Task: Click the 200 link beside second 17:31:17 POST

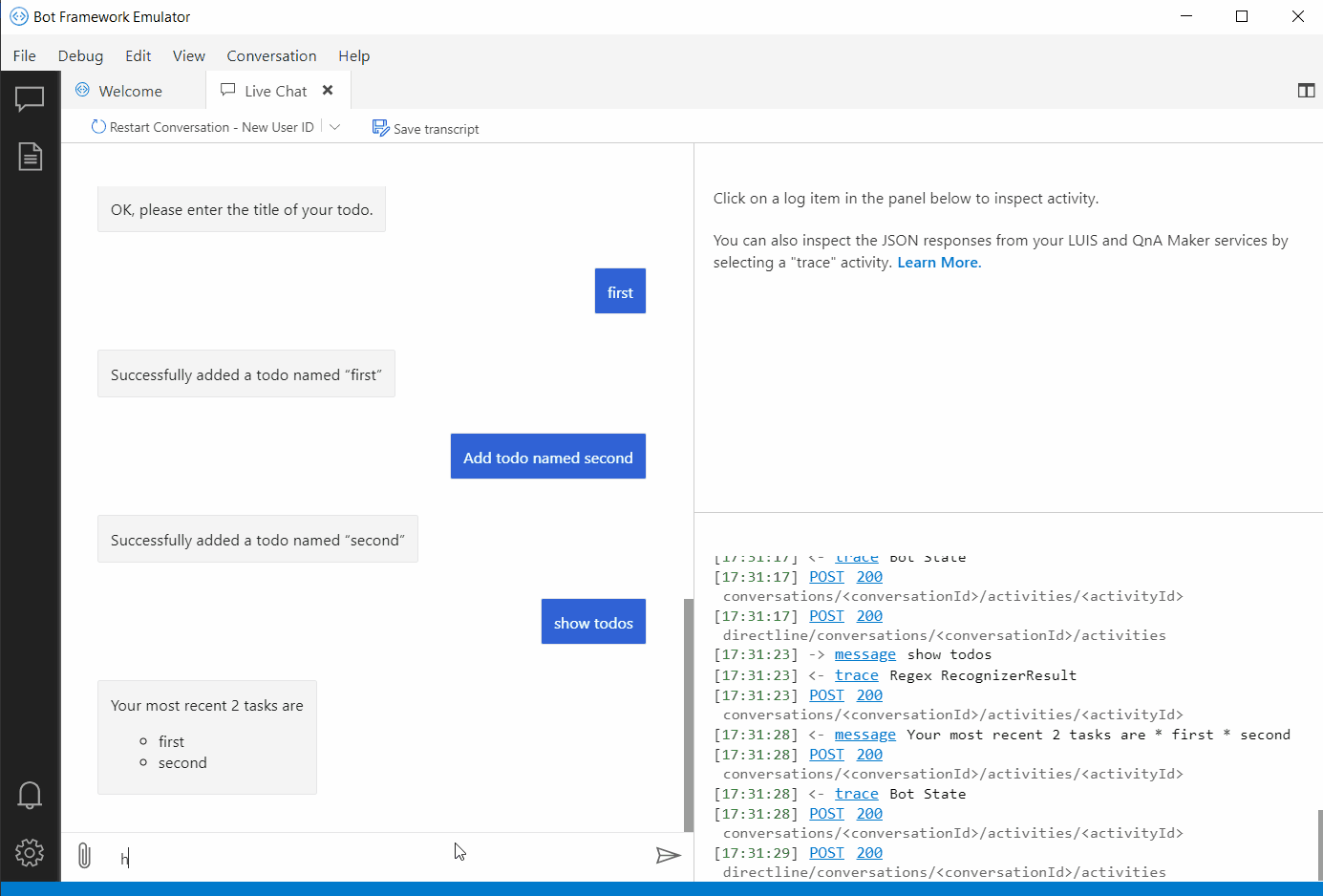Action: coord(870,616)
